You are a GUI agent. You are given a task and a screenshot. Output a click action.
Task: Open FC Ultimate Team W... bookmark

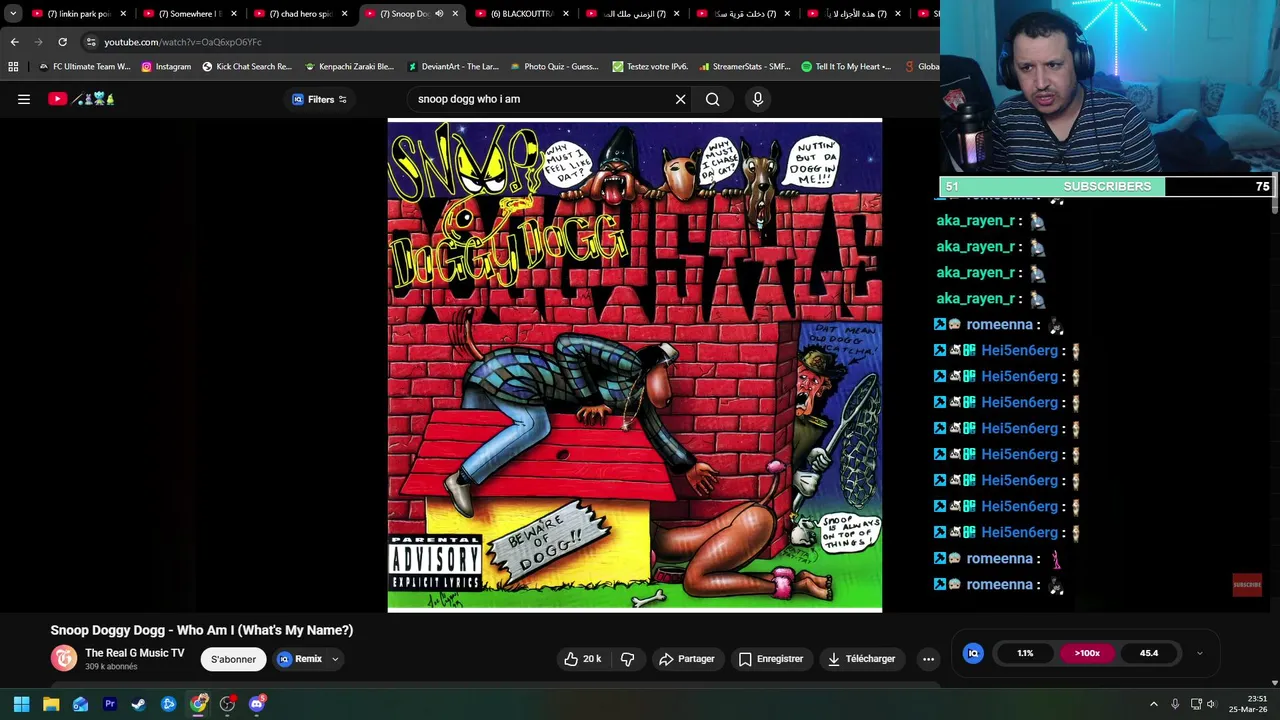[x=84, y=67]
